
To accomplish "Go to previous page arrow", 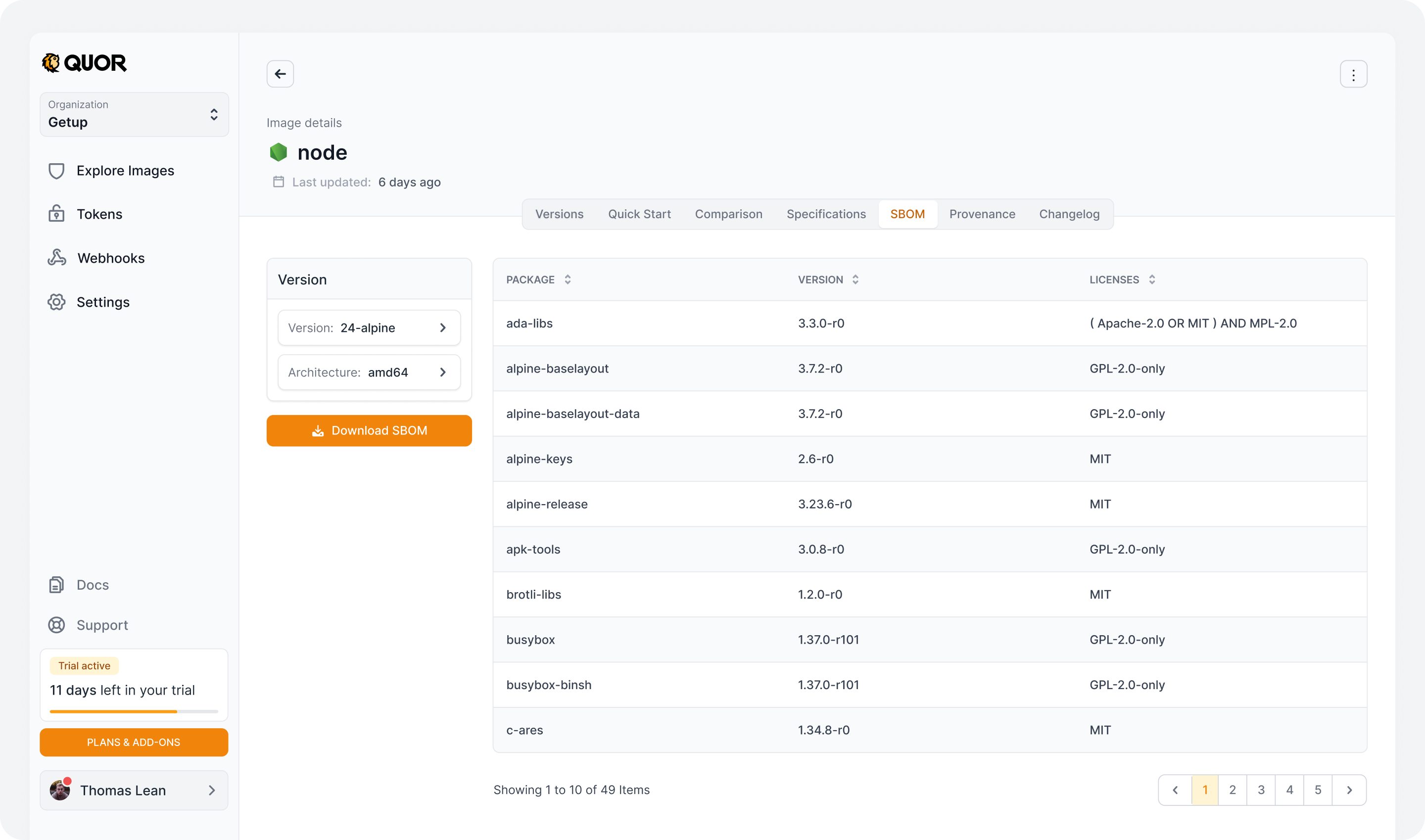I will 1175,790.
